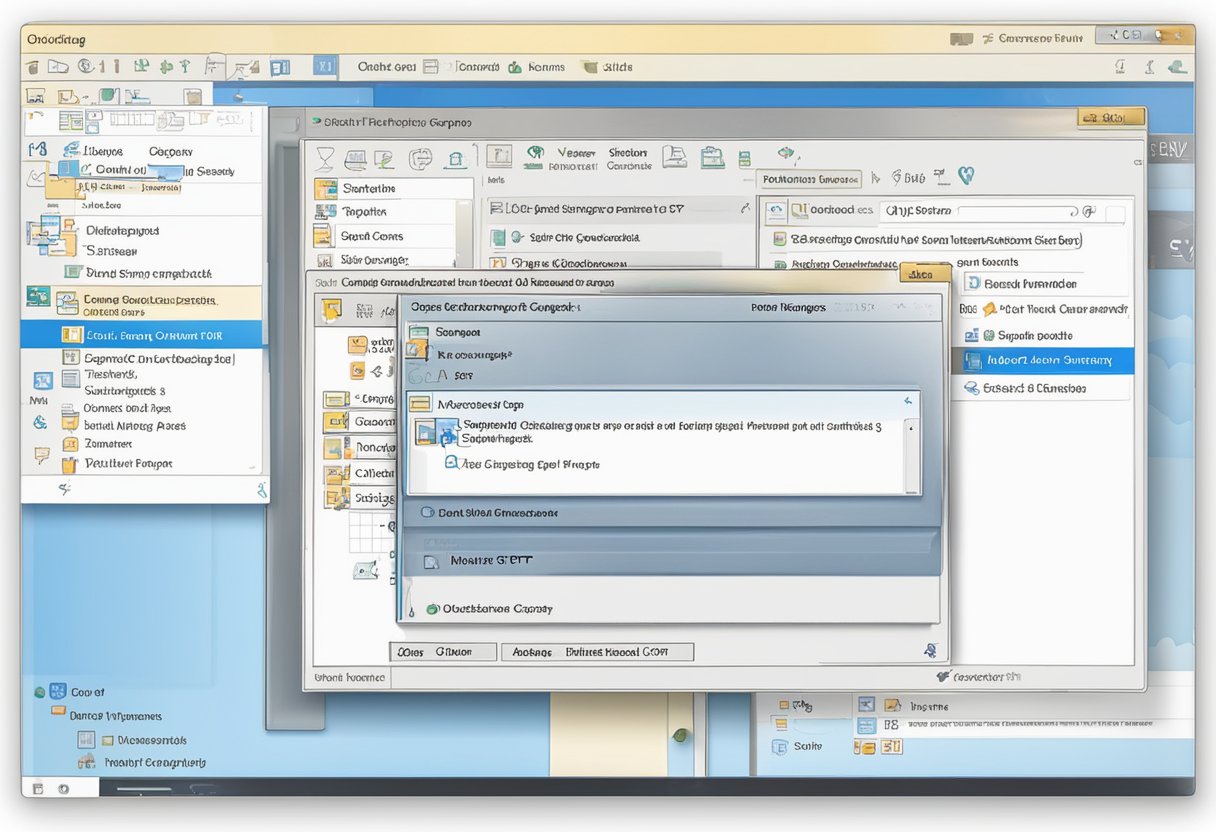Click the inner dialog vertical scrollbar
The image size is (1216, 832).
[x=911, y=454]
